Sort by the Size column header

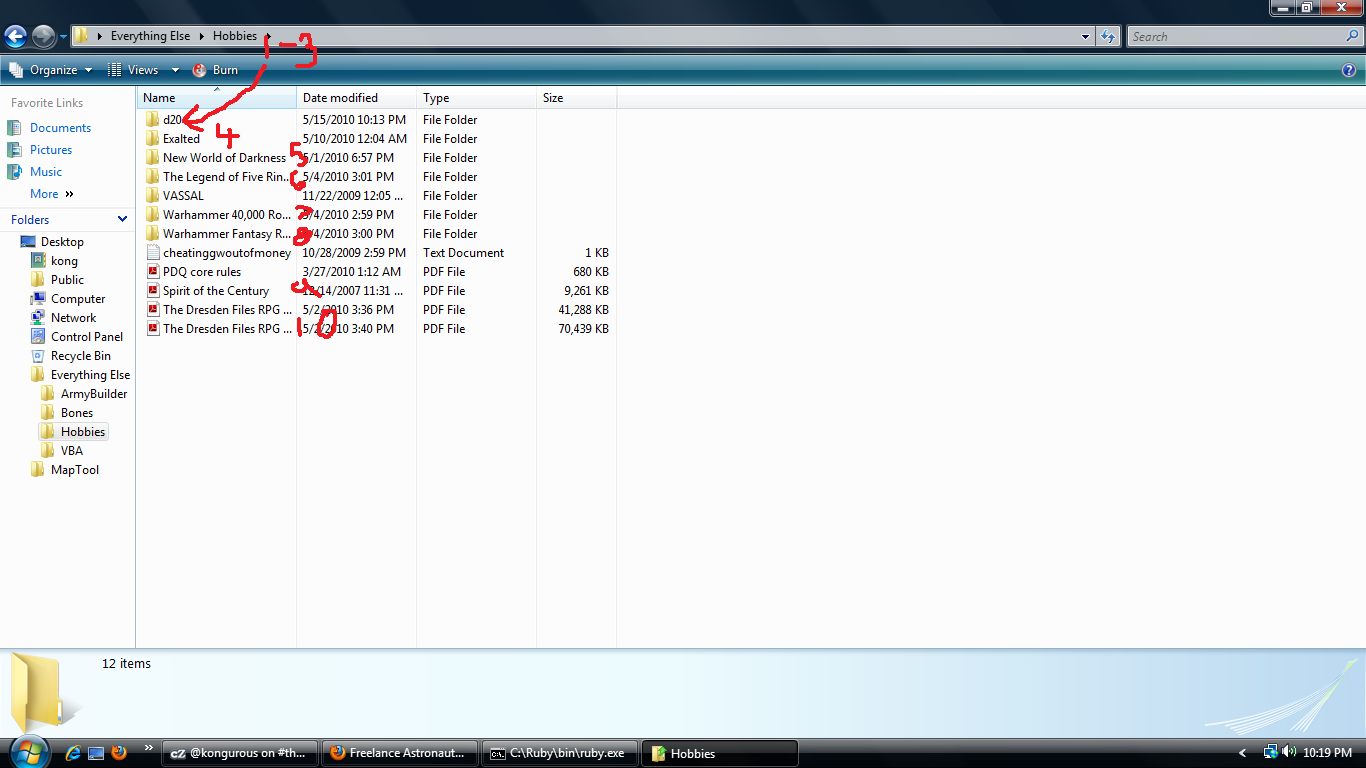pos(577,98)
